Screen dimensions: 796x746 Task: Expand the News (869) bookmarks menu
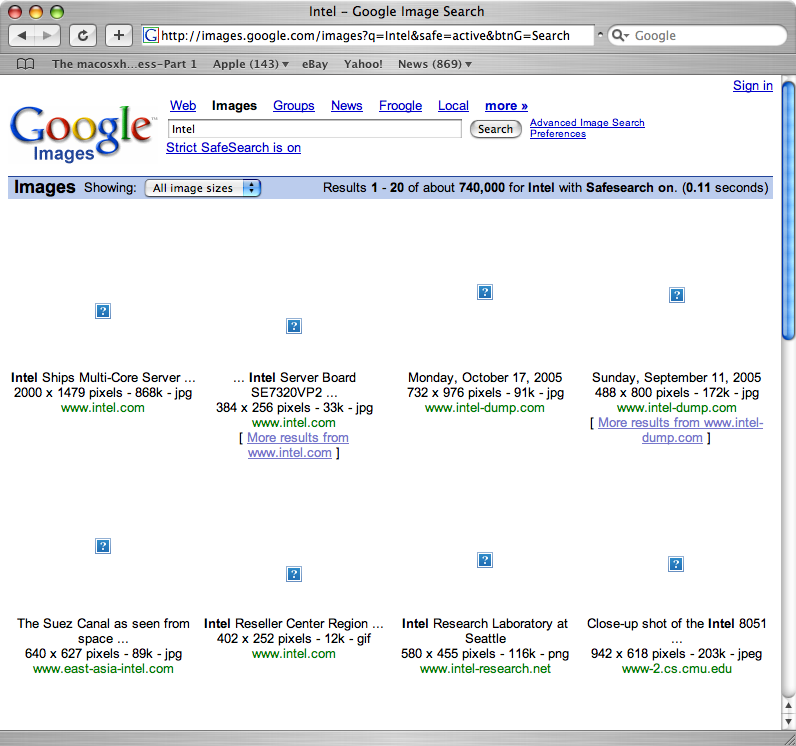(x=435, y=64)
